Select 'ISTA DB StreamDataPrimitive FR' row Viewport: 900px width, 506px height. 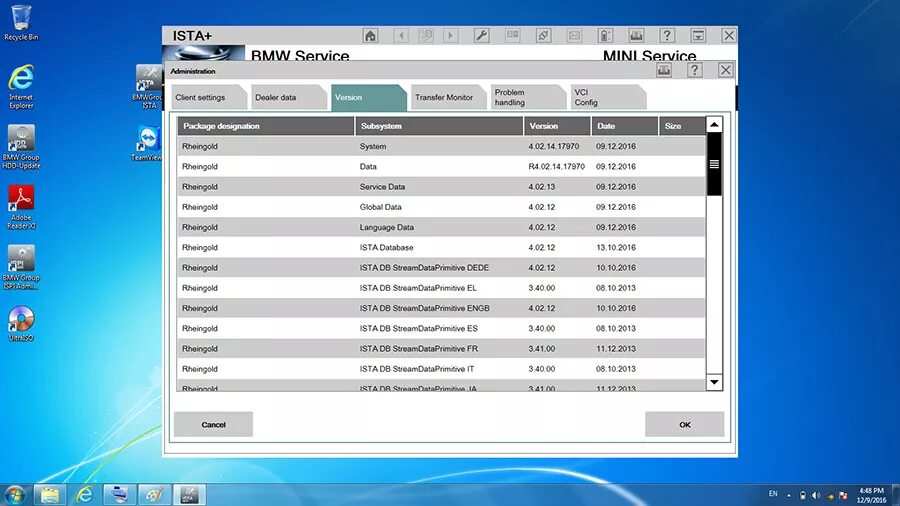coord(441,349)
